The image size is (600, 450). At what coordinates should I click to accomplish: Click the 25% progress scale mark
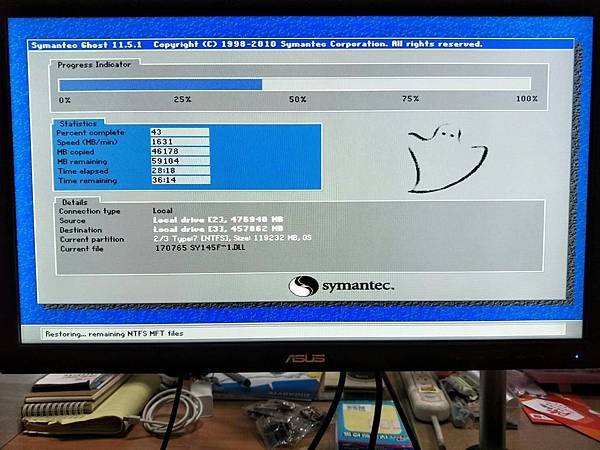pos(182,99)
